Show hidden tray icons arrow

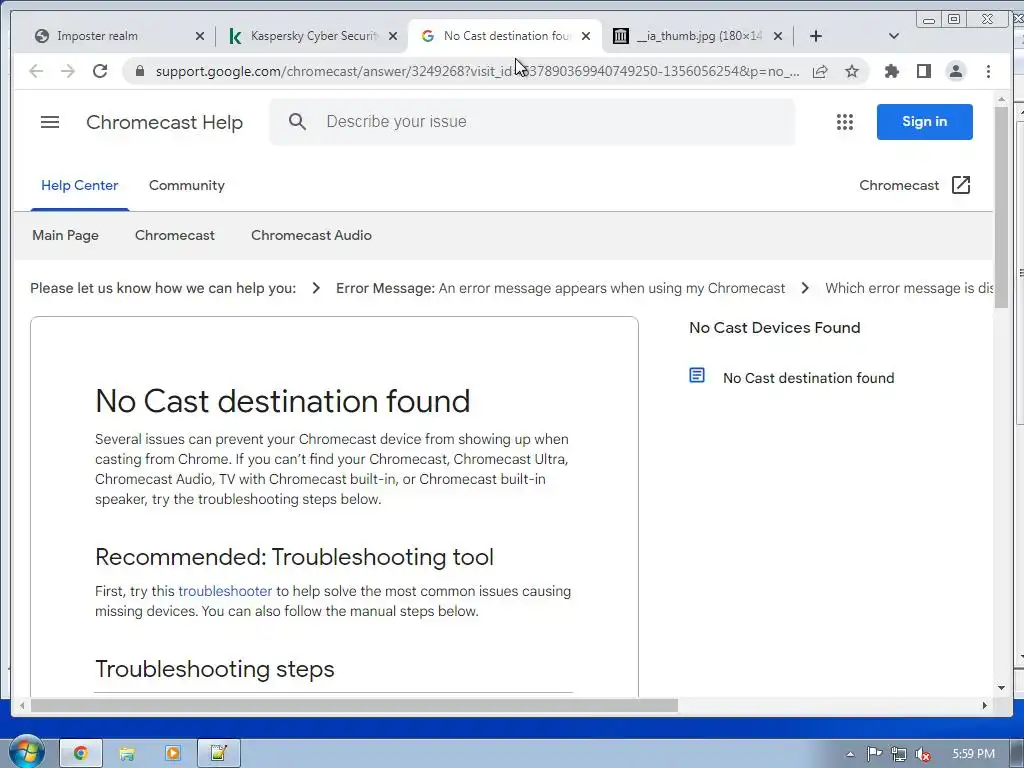coord(850,754)
